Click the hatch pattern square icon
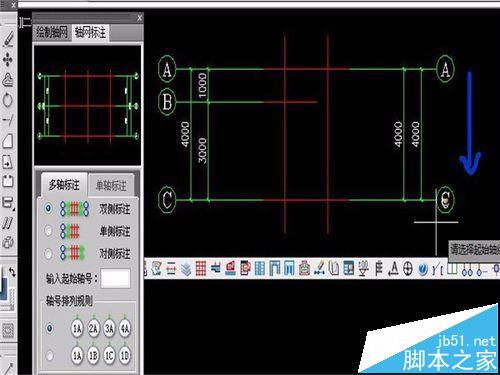Image resolution: width=500 pixels, height=375 pixels. 8,330
